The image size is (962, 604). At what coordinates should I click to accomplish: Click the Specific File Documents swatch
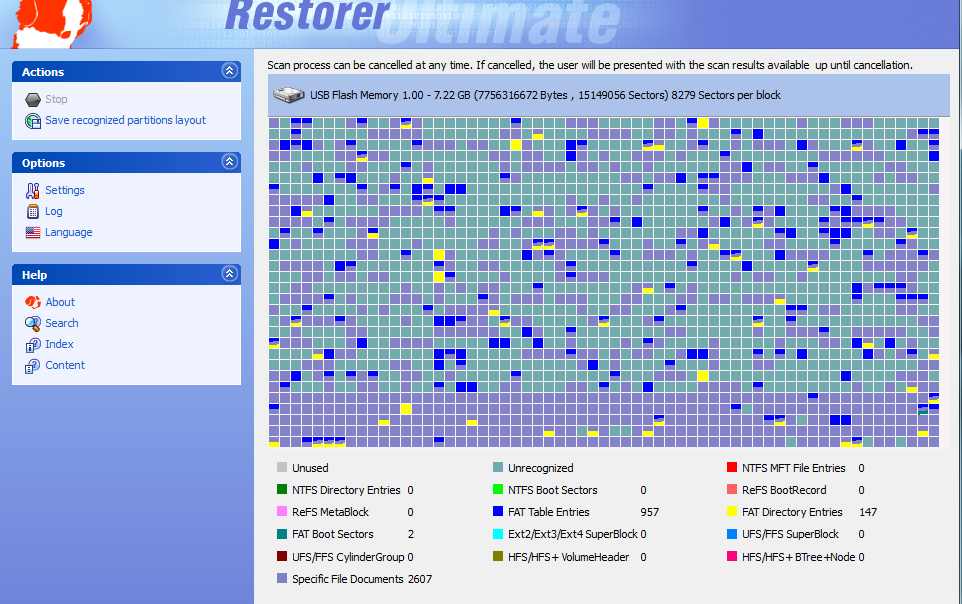282,578
